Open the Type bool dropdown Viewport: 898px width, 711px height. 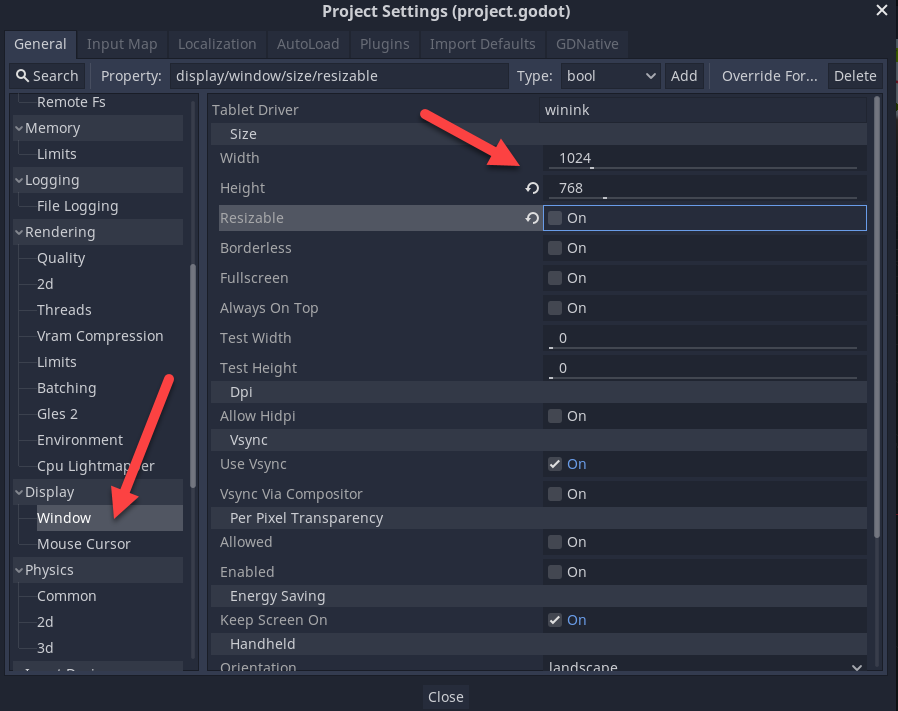coord(609,76)
